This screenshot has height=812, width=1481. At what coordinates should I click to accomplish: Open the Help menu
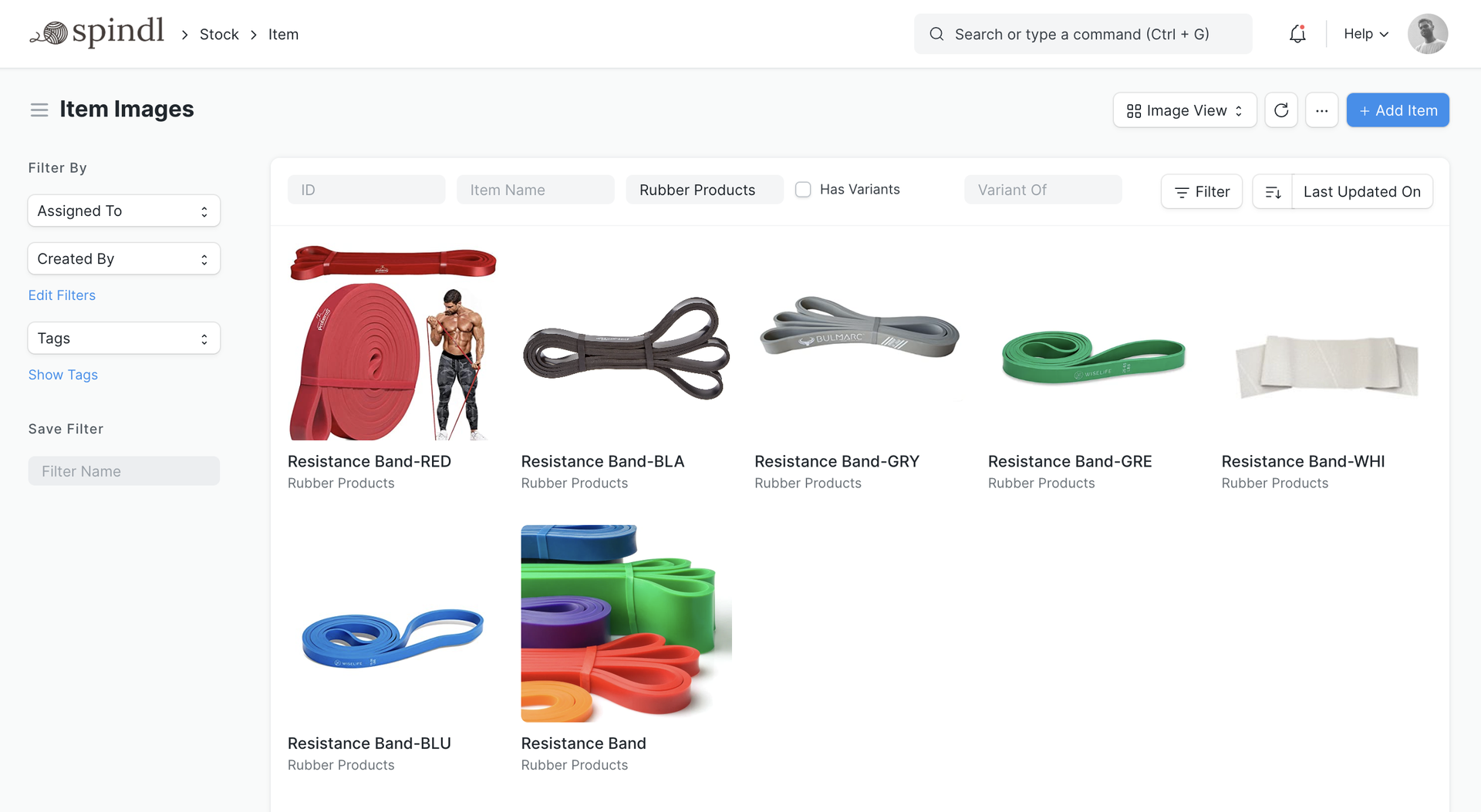pyautogui.click(x=1365, y=34)
